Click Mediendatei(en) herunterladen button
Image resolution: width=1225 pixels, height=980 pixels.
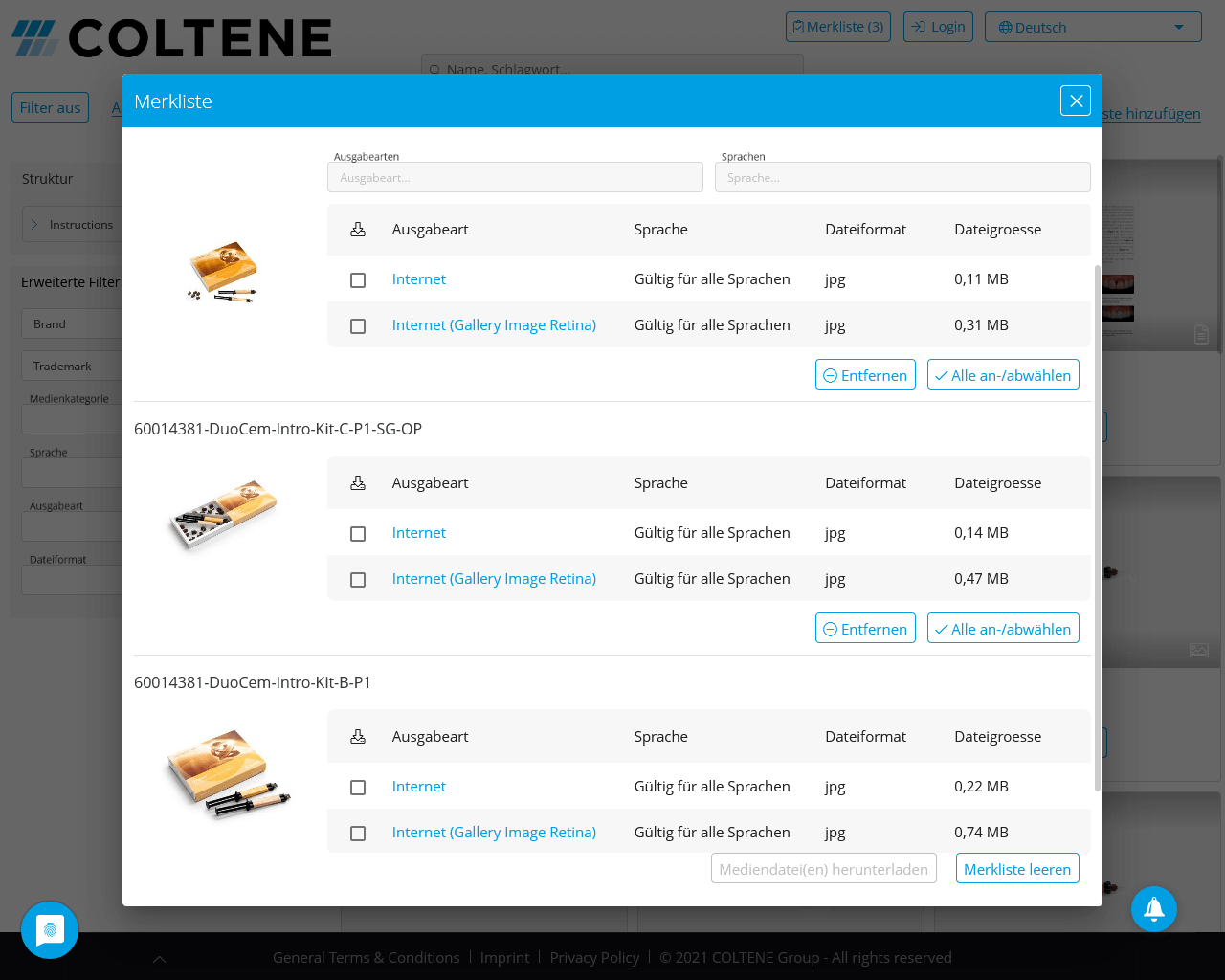click(x=823, y=868)
